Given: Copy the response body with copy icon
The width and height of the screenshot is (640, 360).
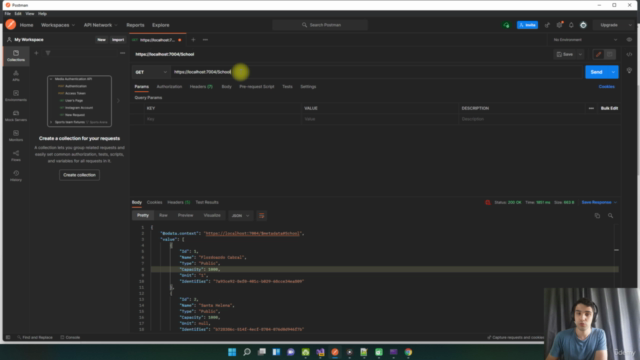Looking at the screenshot, I should pyautogui.click(x=597, y=216).
